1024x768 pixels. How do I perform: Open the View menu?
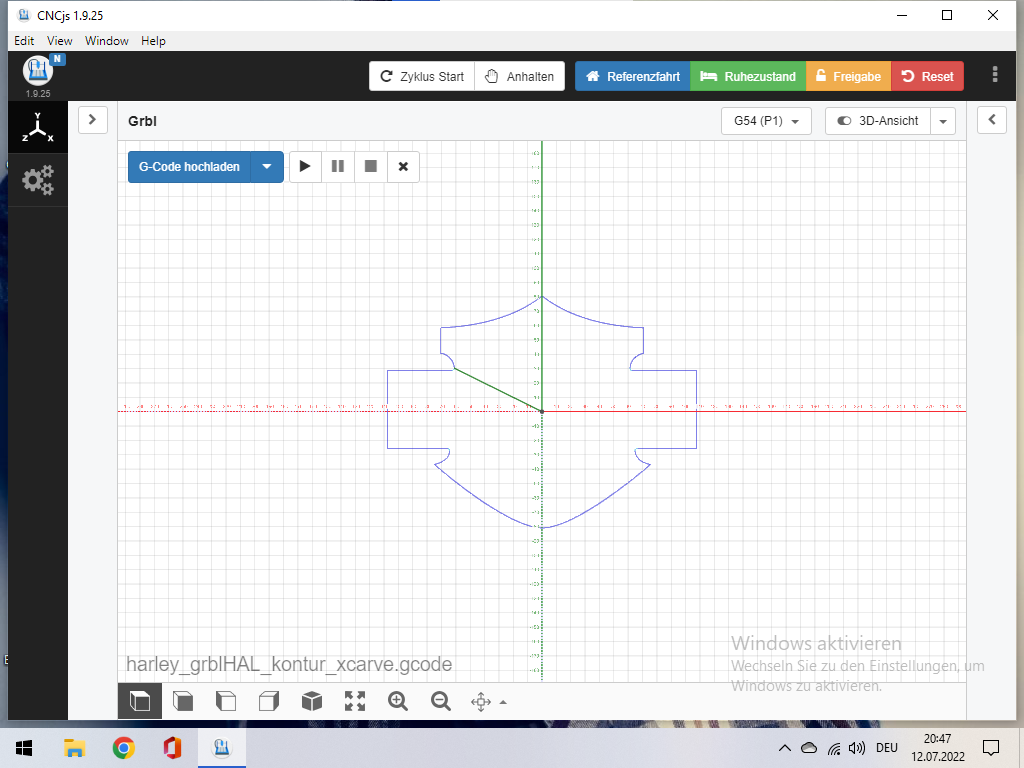click(59, 40)
